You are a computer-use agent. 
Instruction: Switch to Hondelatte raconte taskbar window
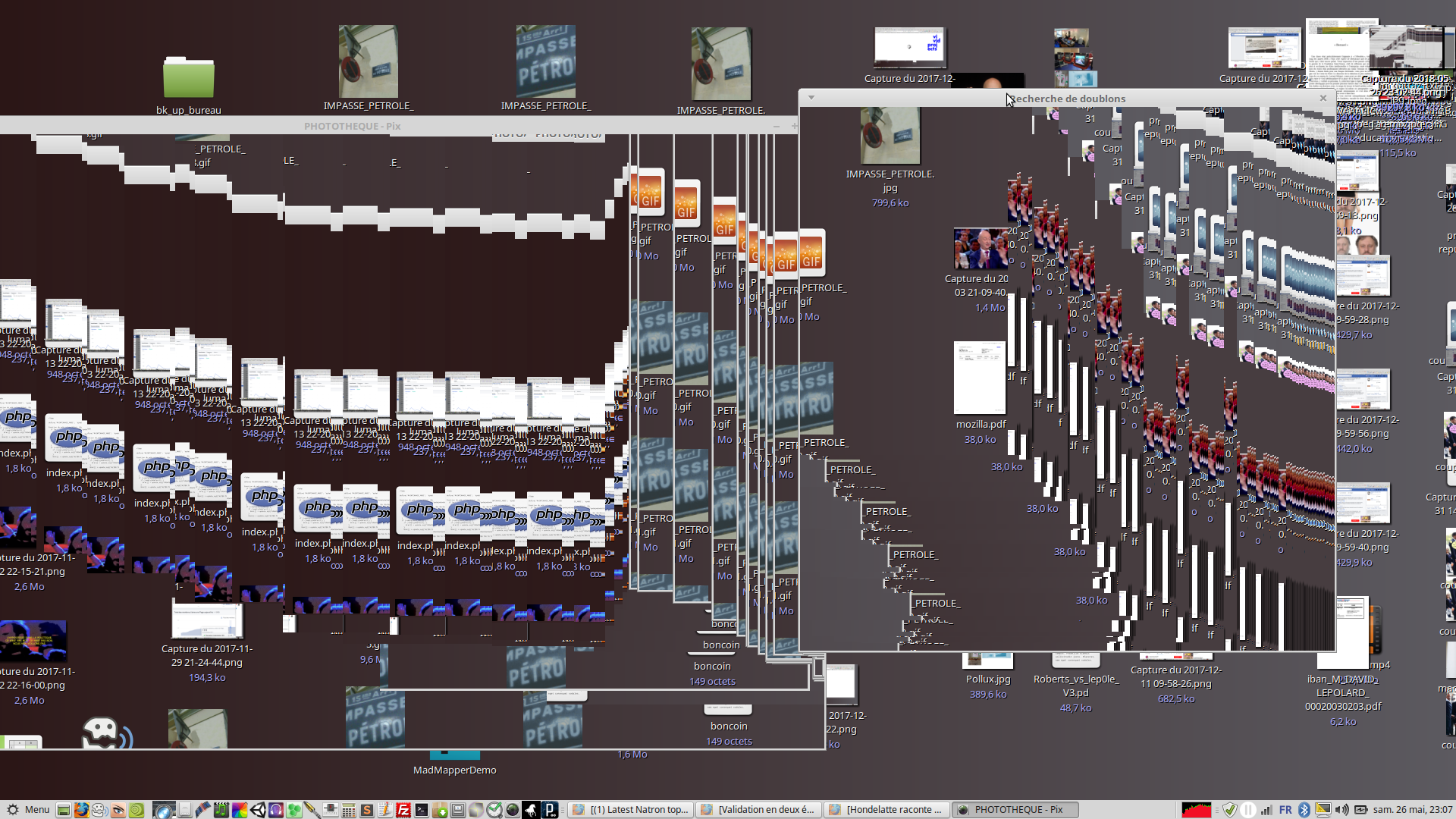pyautogui.click(x=886, y=810)
